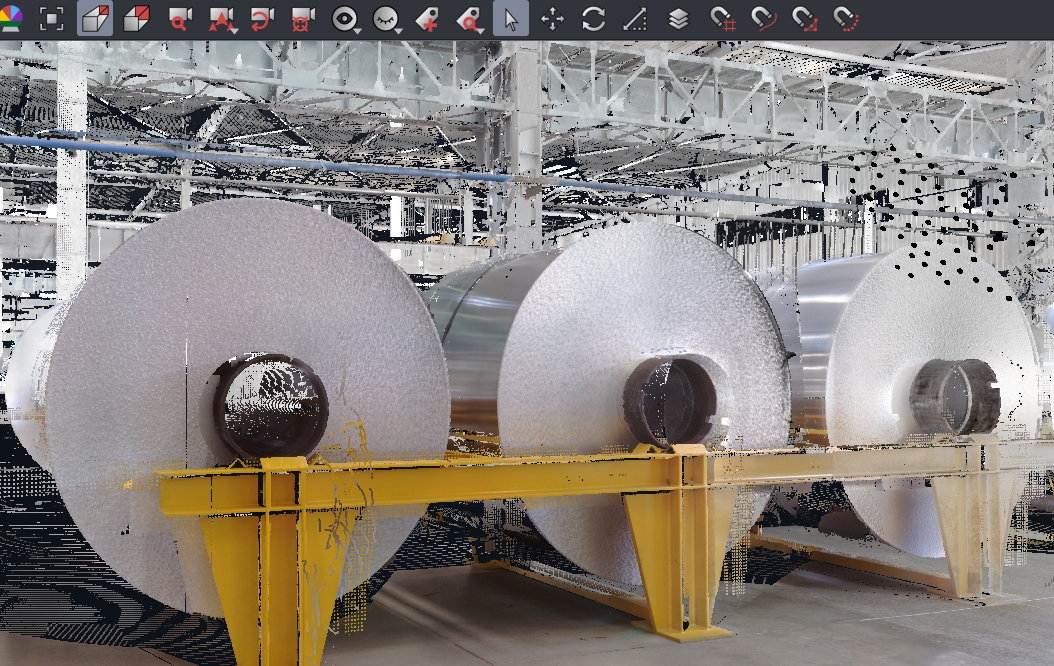Image resolution: width=1054 pixels, height=666 pixels.
Task: Click the zoom extents frame icon
Action: pyautogui.click(x=52, y=19)
